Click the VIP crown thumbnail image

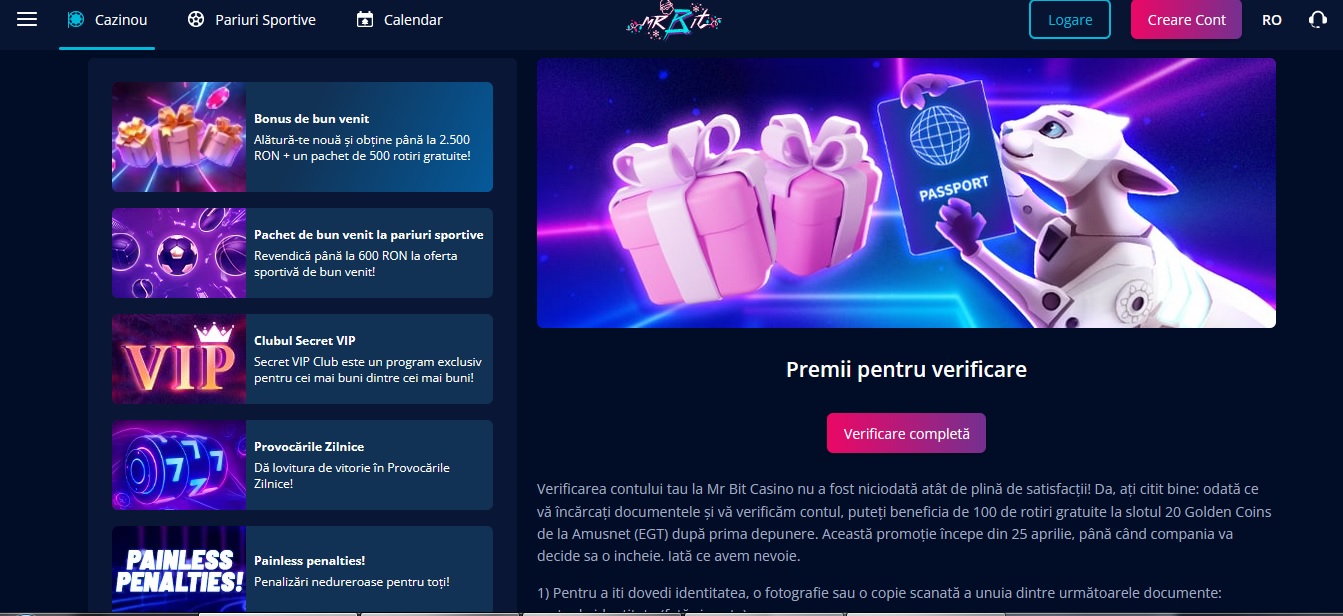coord(179,359)
